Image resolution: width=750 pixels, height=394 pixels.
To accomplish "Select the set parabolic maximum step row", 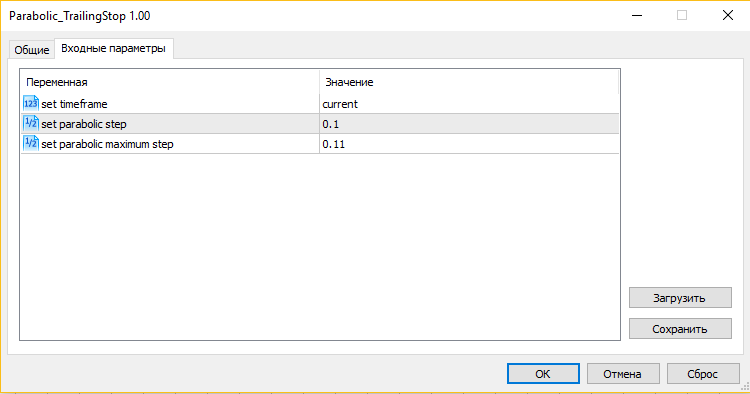I will 320,144.
